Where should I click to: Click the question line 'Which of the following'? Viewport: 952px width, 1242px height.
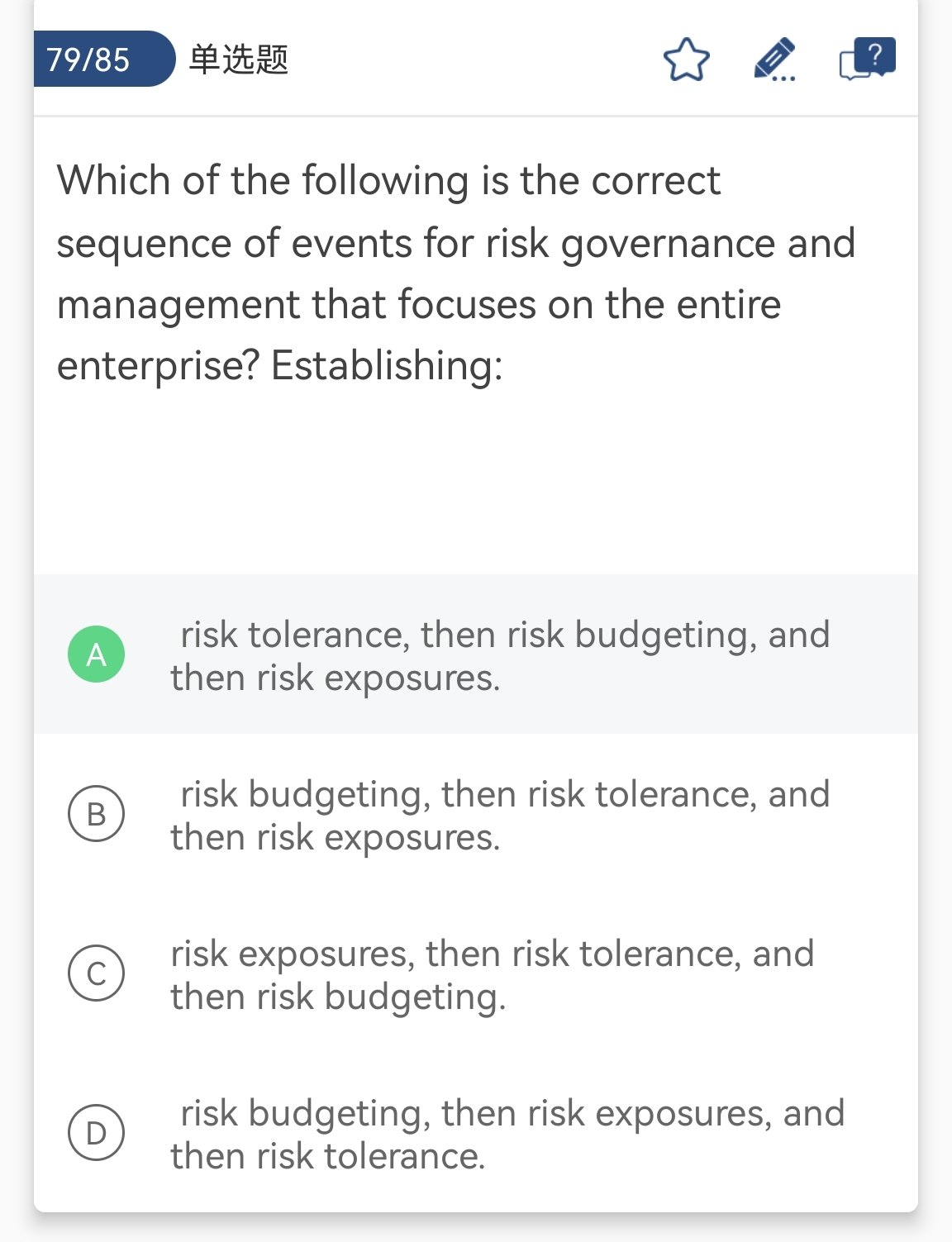(388, 180)
